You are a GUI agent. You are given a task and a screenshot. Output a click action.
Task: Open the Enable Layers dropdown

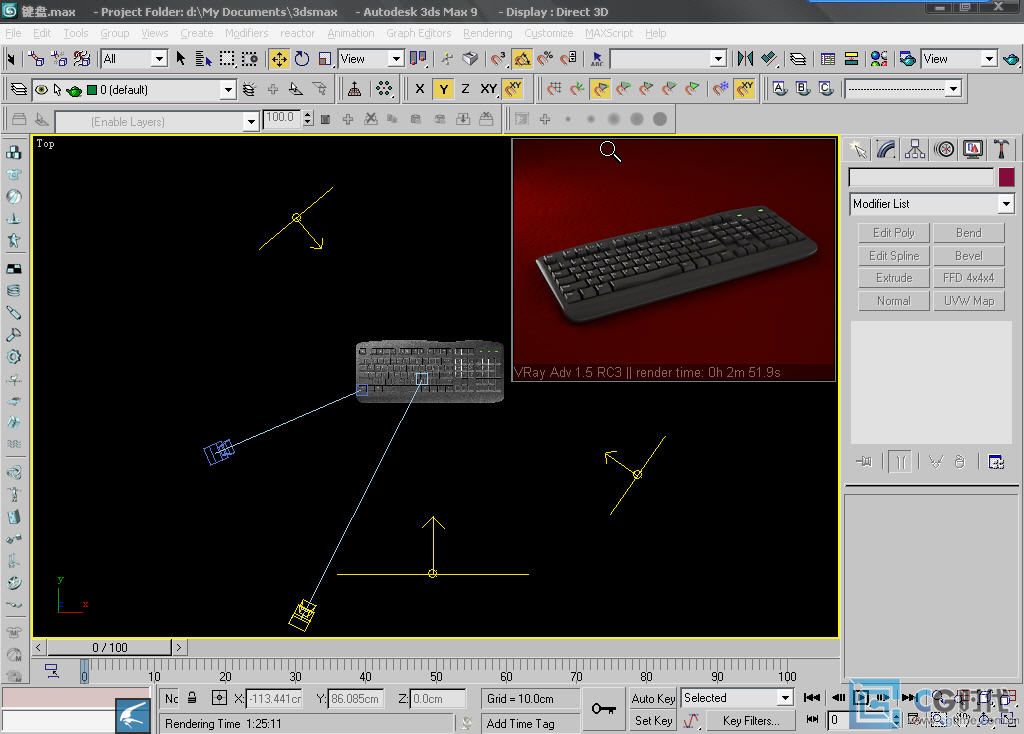pos(251,121)
